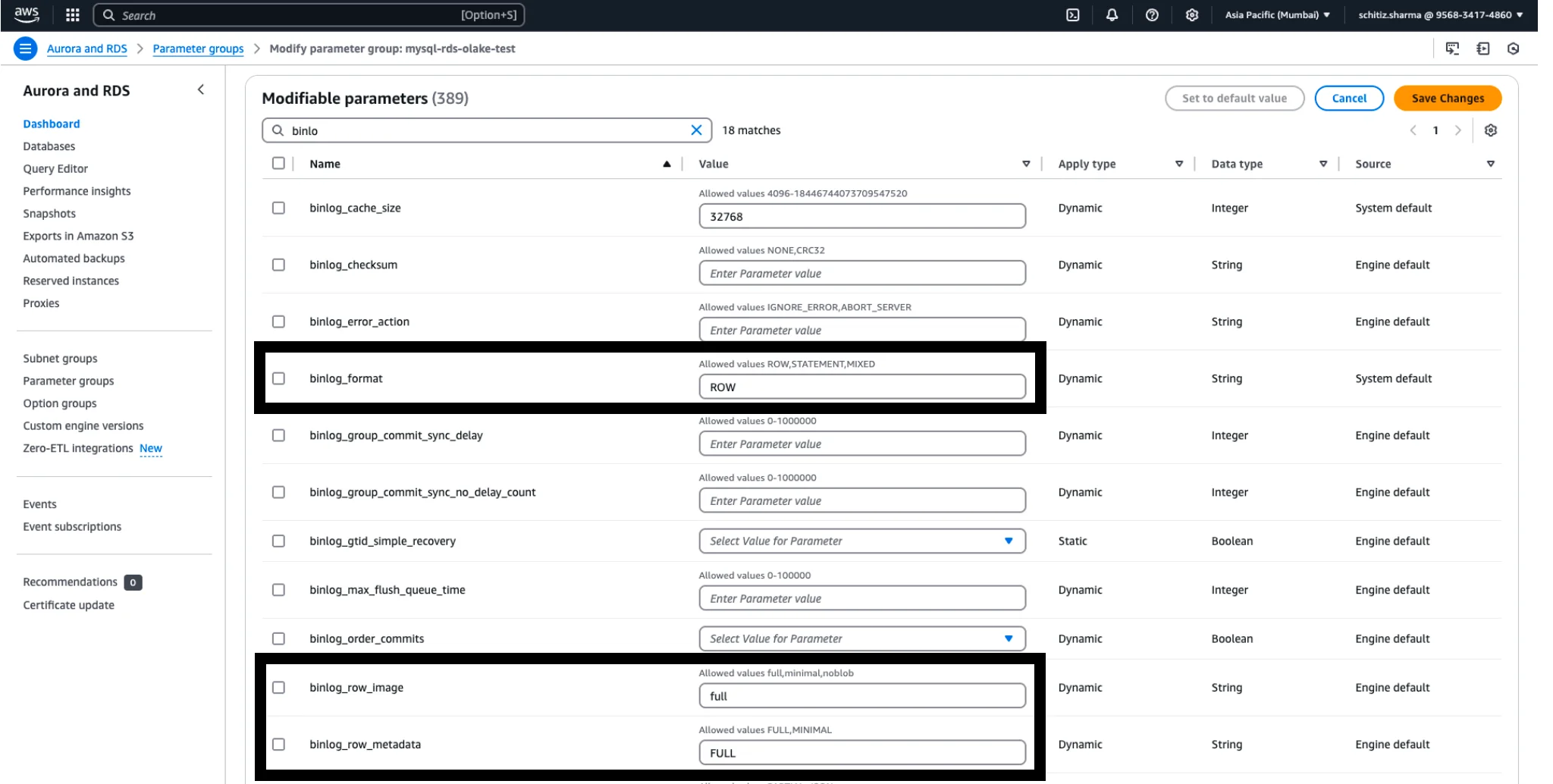Open the Asia Pacific (Mumbai) region selector
Viewport: 1553px width, 784px height.
tap(1277, 15)
